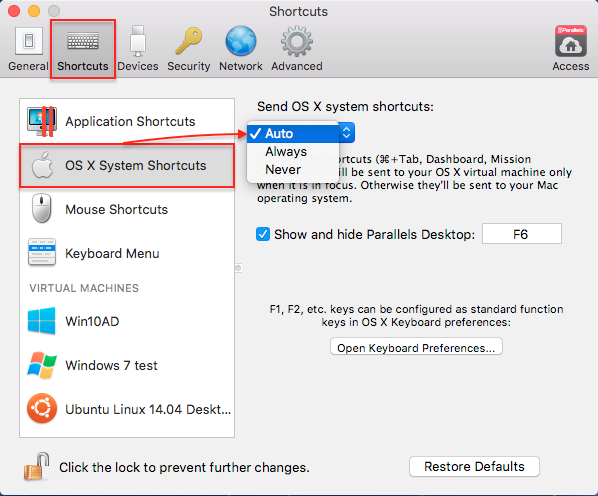Click Open Keyboard Preferences button
The image size is (598, 496).
point(416,347)
